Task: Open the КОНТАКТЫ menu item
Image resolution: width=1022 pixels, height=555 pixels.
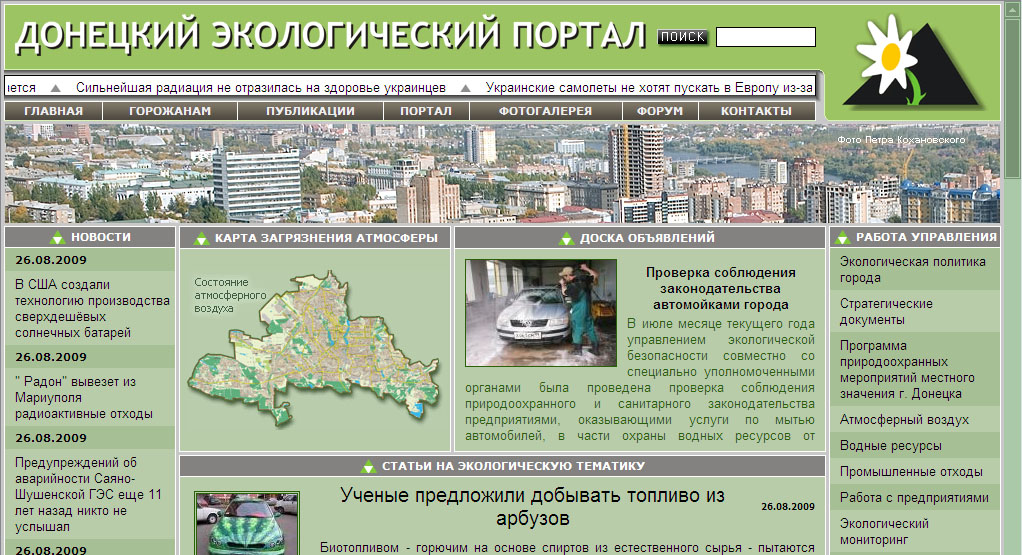Action: [756, 111]
